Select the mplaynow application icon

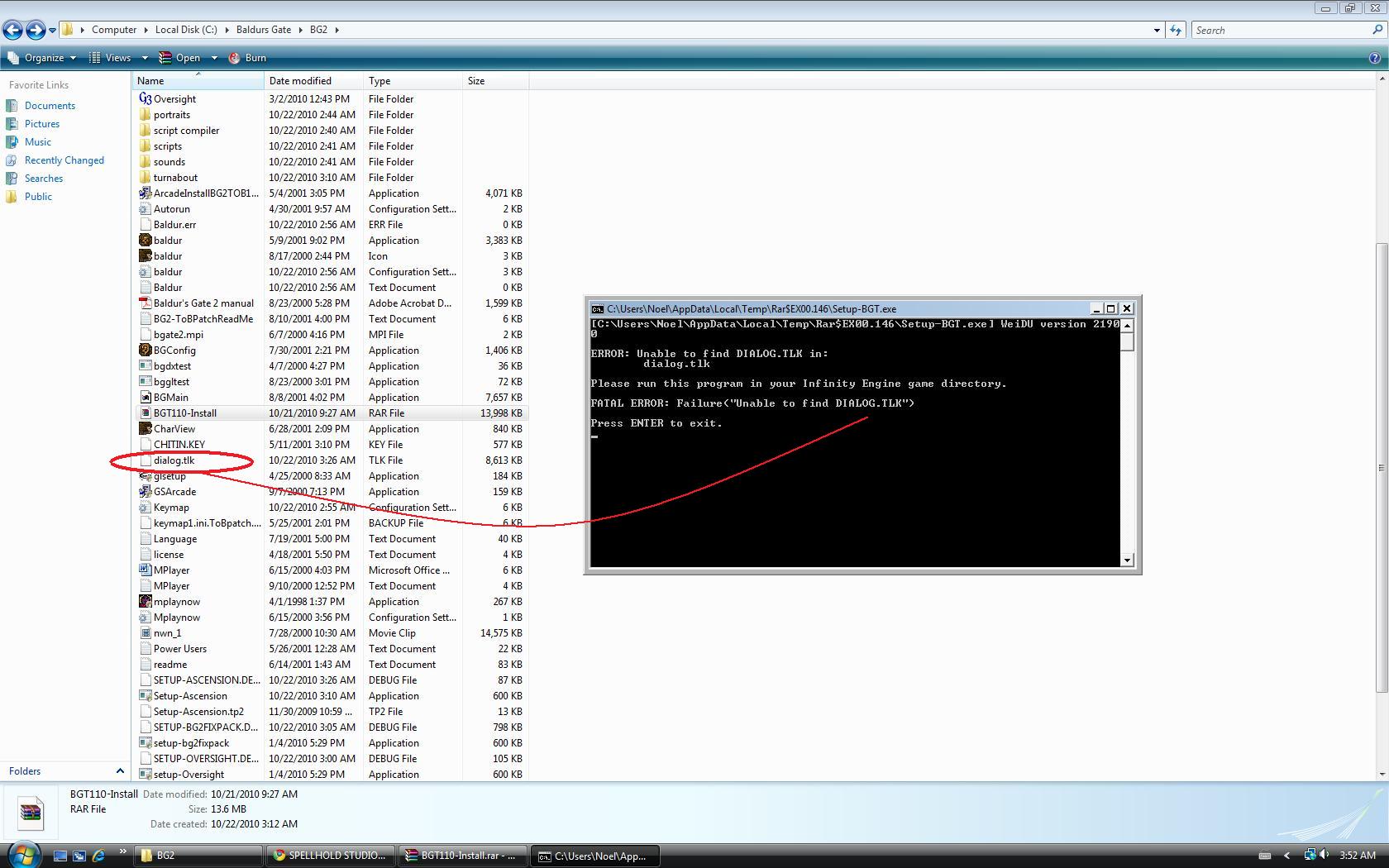point(146,602)
